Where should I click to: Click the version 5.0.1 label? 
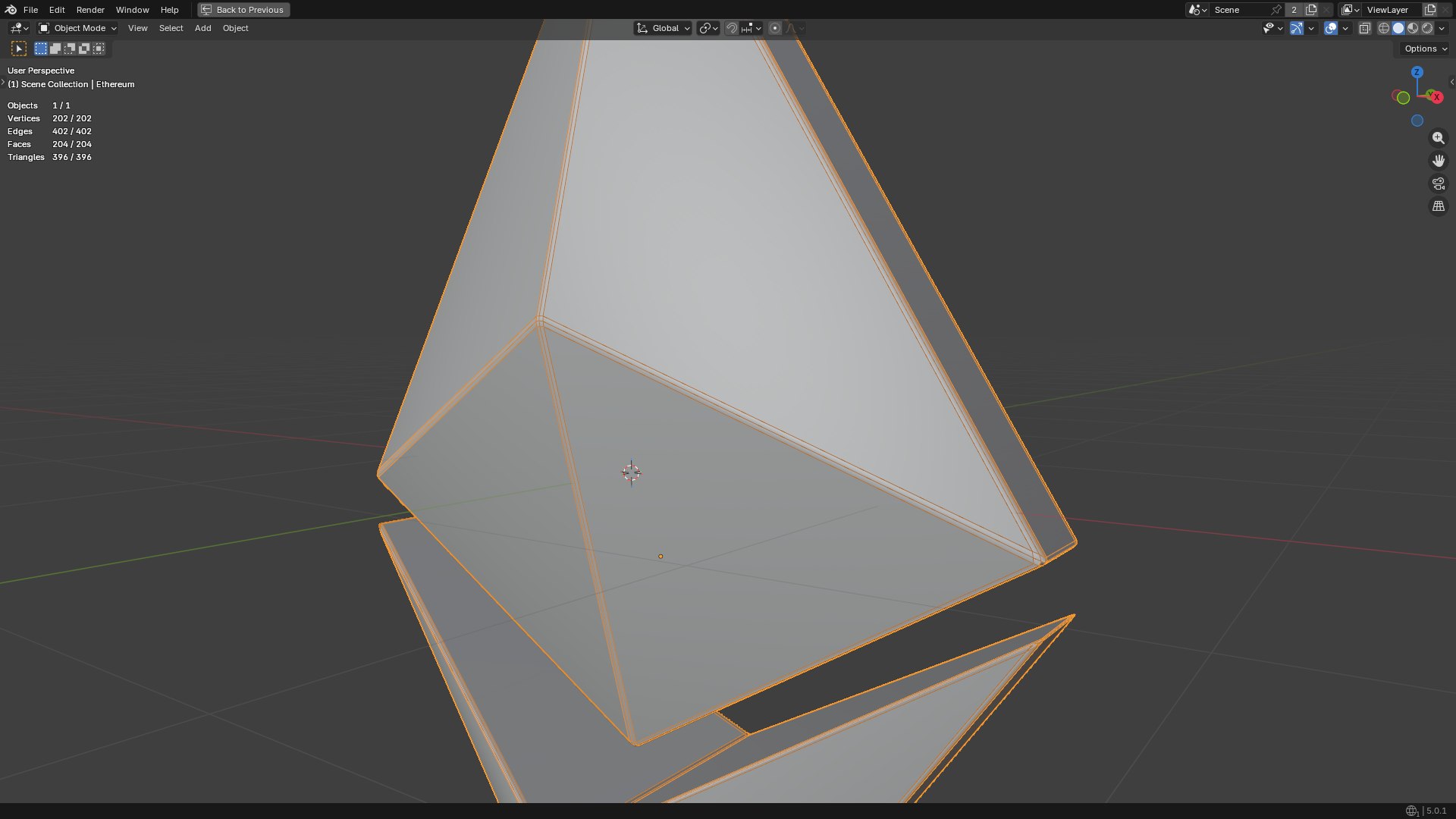[1436, 811]
